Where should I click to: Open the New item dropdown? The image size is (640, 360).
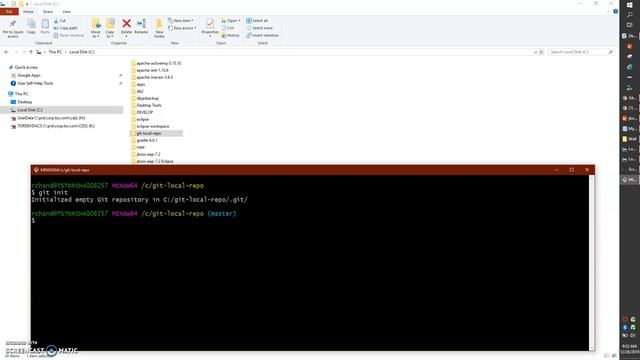pos(181,20)
